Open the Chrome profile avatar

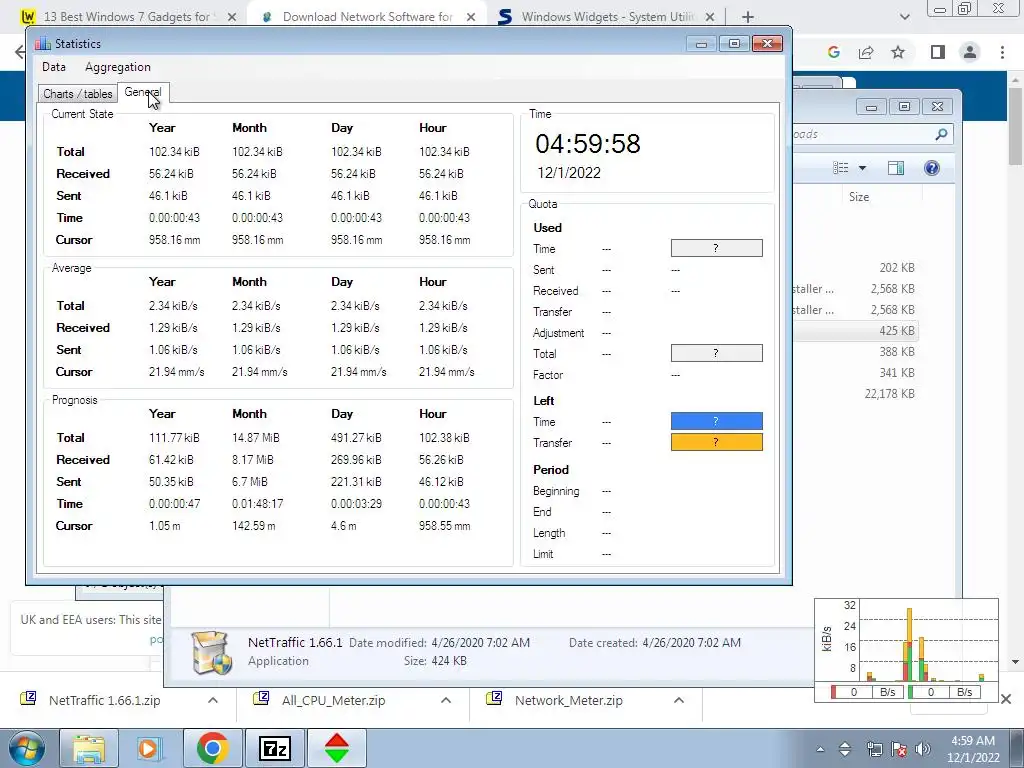click(x=970, y=52)
